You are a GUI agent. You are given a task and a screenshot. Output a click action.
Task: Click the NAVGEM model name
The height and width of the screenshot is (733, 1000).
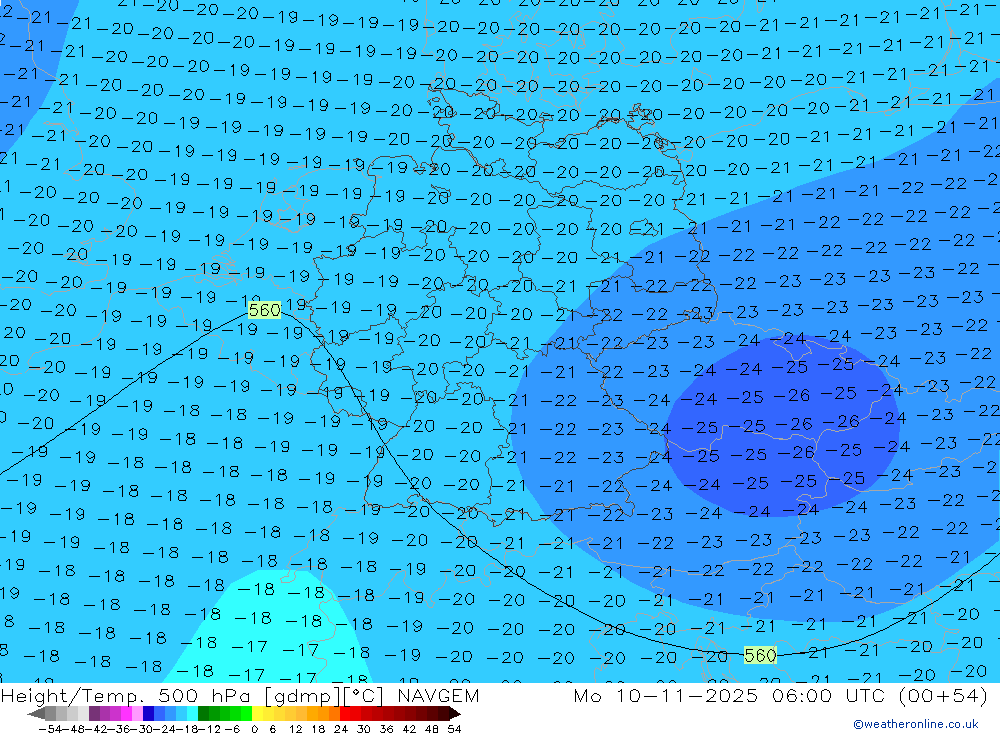tap(438, 695)
